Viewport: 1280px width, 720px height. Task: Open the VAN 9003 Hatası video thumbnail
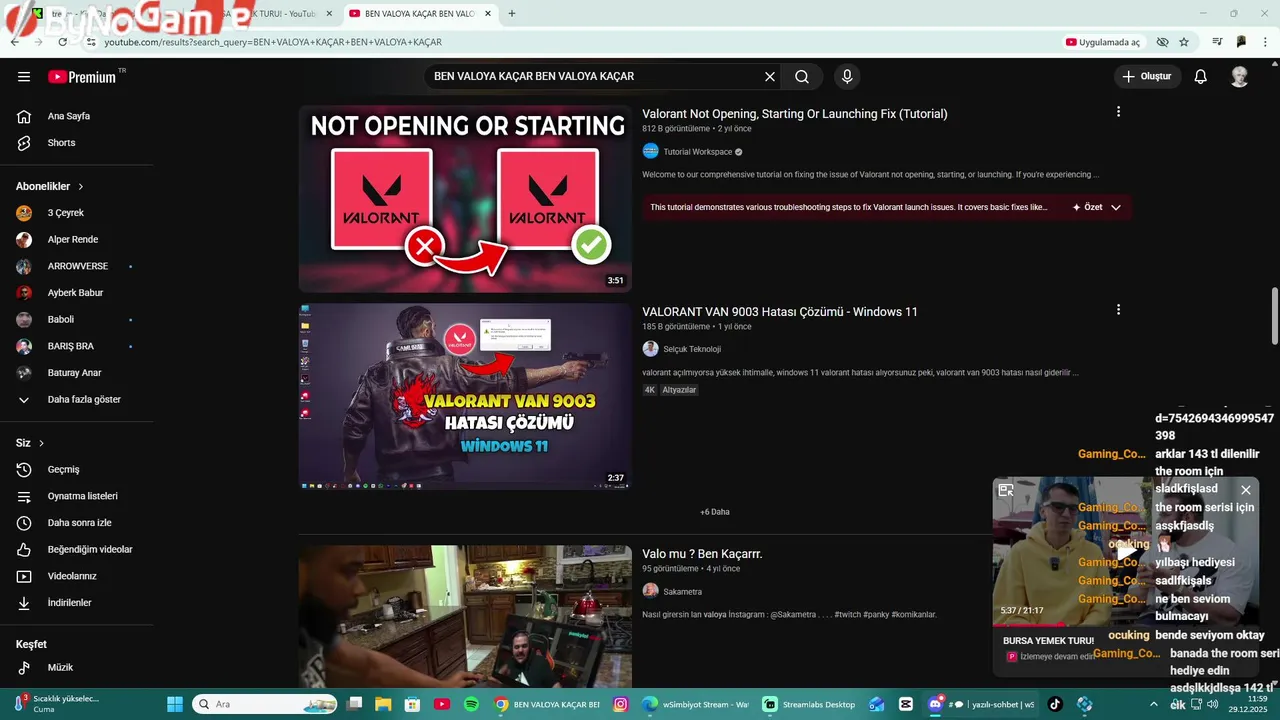click(465, 397)
